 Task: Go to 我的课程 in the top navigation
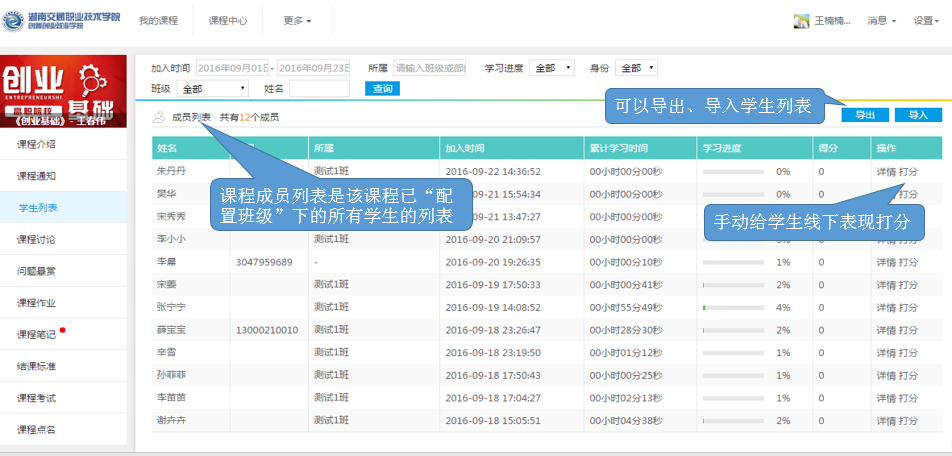point(157,21)
